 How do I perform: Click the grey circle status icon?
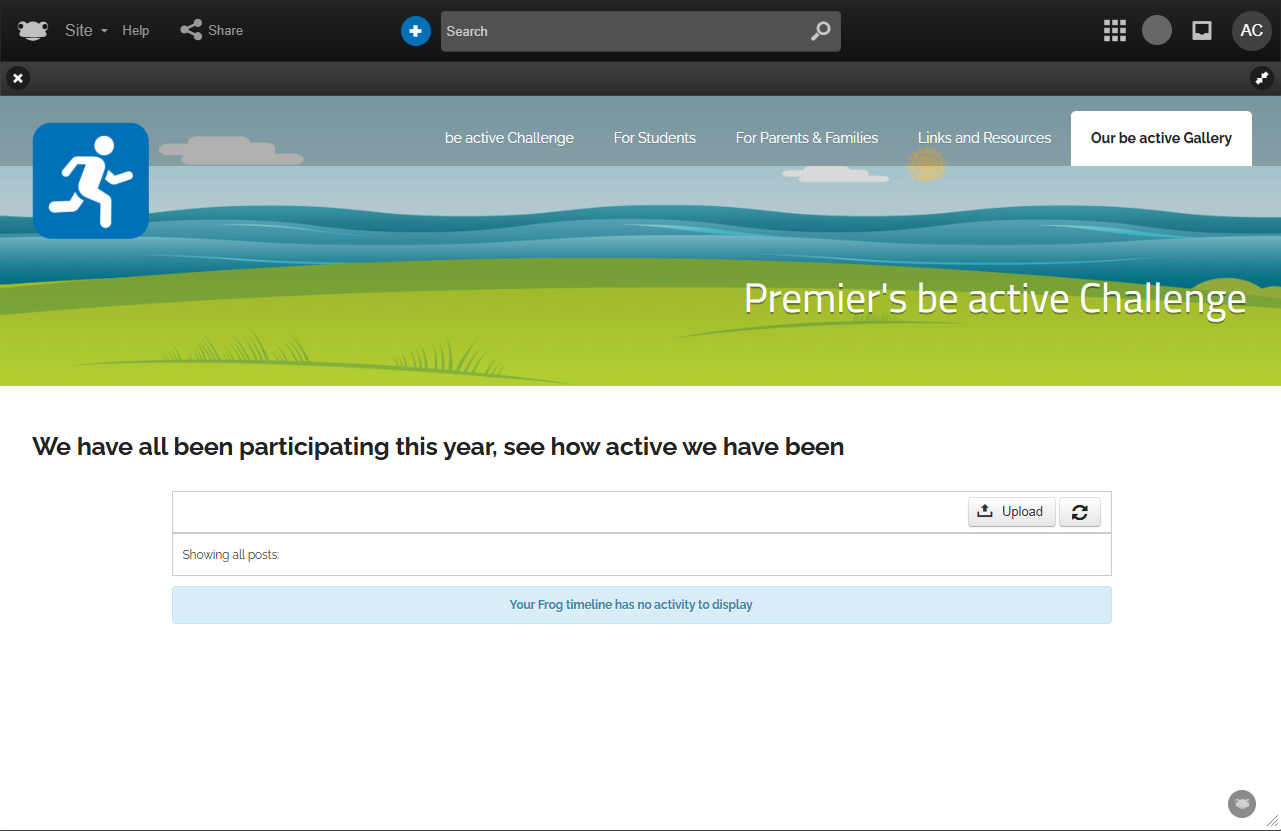pos(1157,31)
